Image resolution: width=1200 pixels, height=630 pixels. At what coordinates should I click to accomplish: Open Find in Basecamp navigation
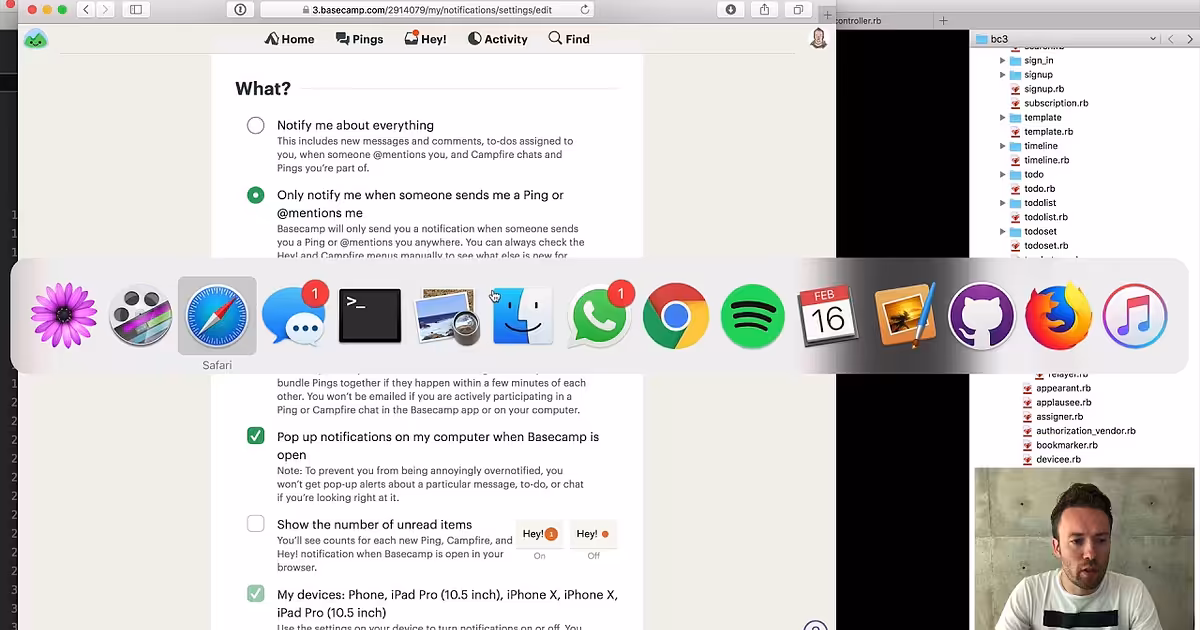(569, 39)
